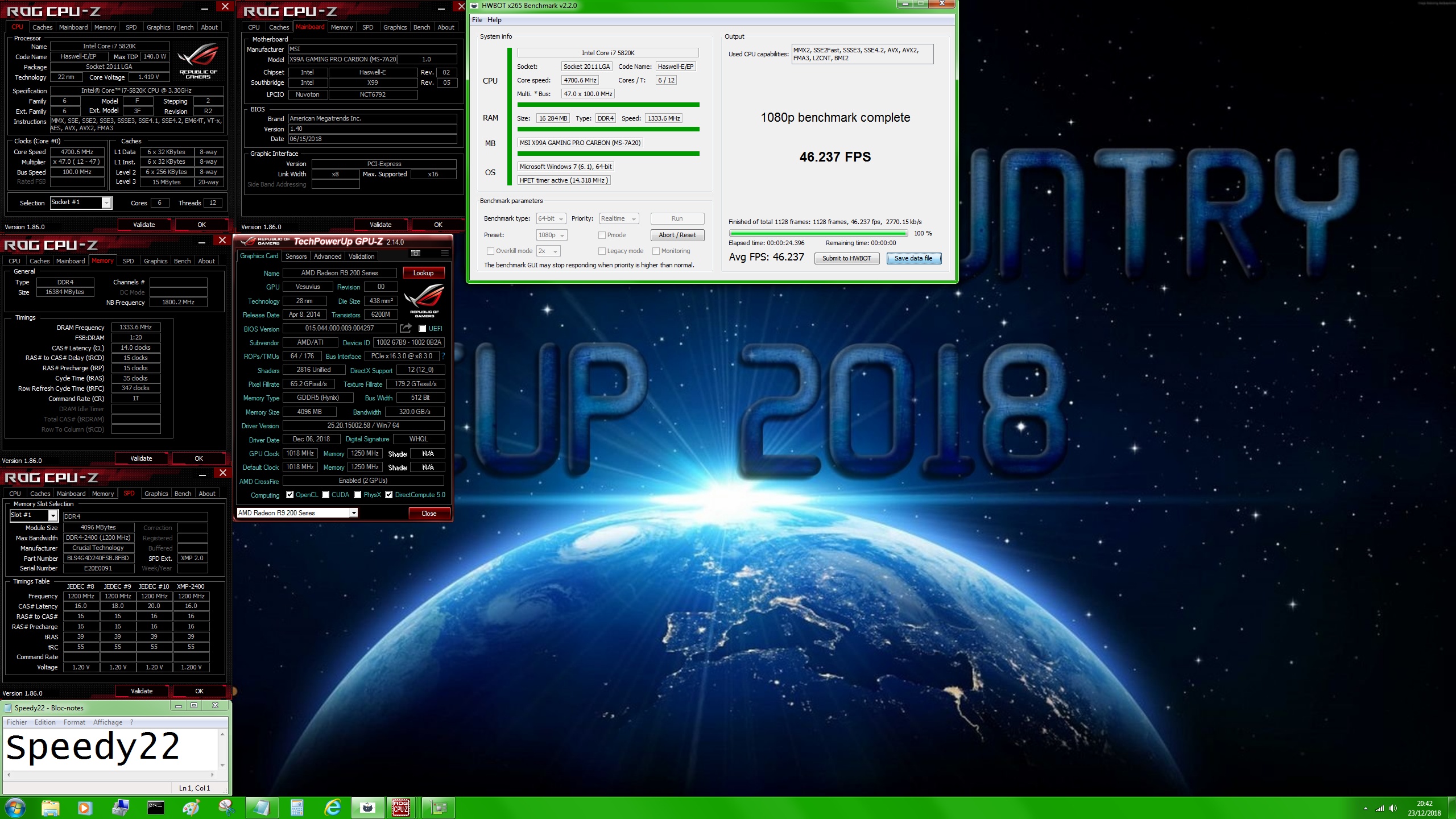Switch to the Sensors tab in GPU-Z
Screen dimensions: 1456x819
pyautogui.click(x=296, y=257)
